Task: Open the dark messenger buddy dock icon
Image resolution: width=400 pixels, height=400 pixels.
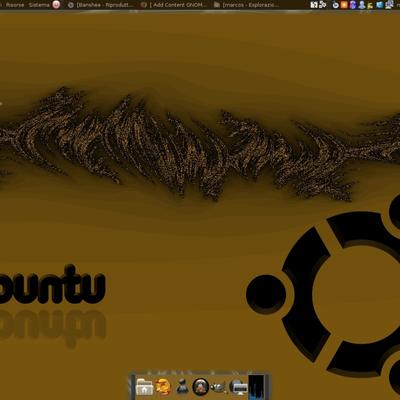Action: (x=182, y=387)
